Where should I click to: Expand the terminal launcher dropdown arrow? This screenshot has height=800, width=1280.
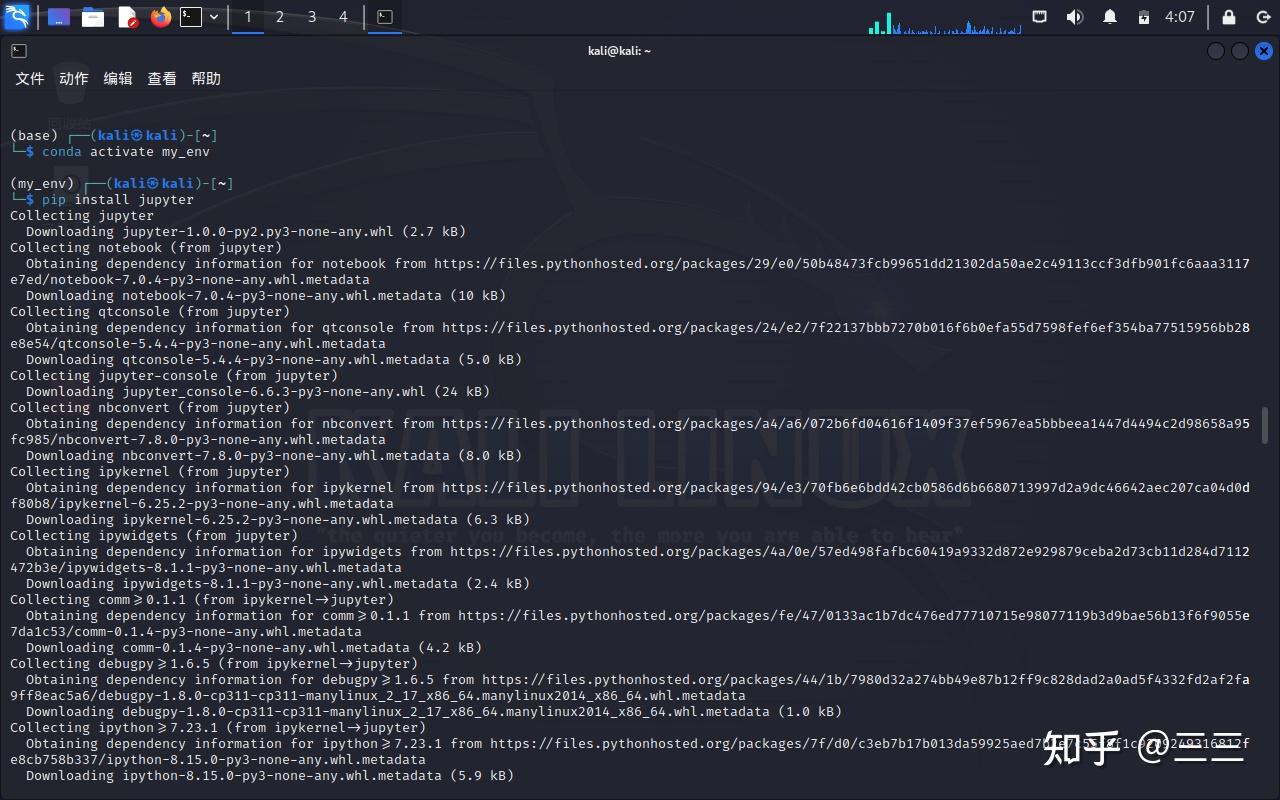(x=214, y=16)
